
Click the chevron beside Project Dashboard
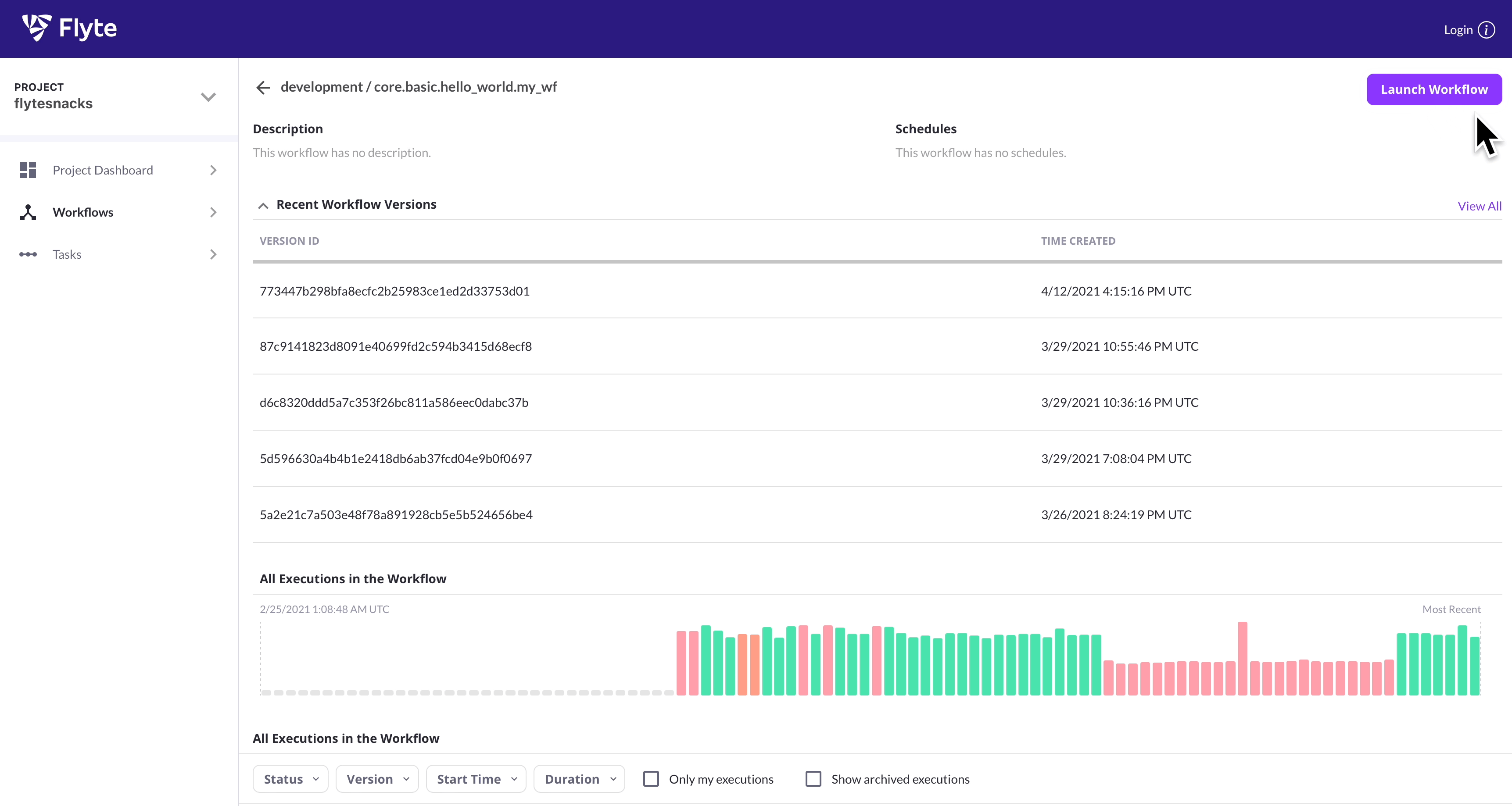[213, 170]
